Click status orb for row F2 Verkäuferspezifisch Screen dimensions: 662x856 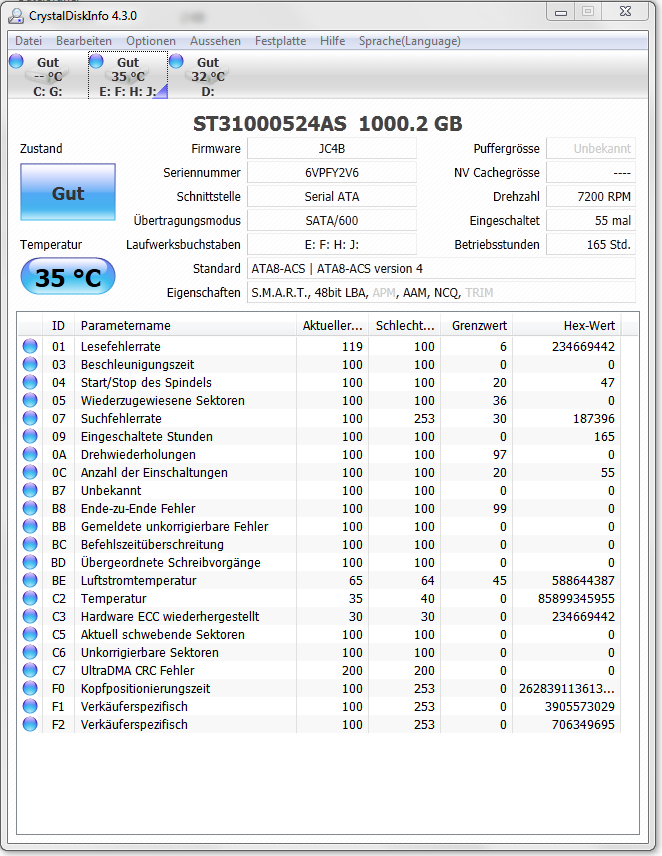tap(30, 724)
